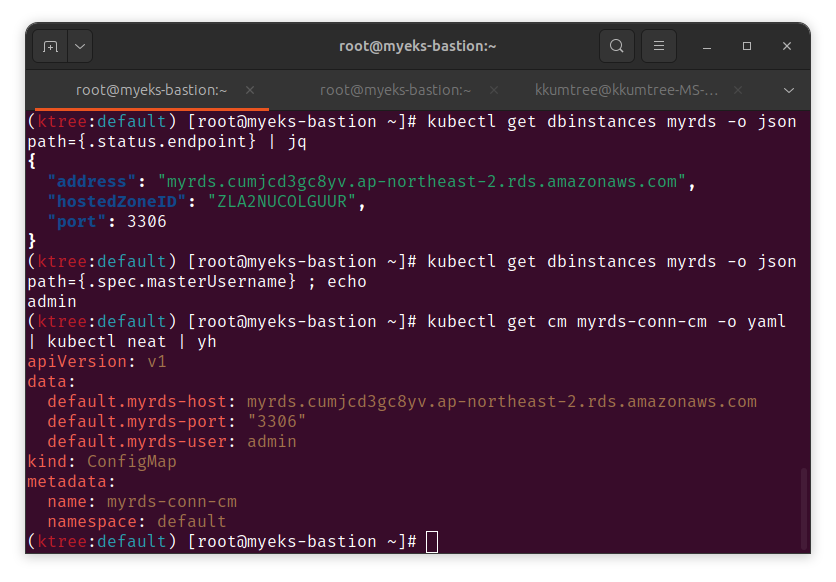Click the default.myrds-user admin value
This screenshot has width=836, height=582.
[271, 442]
